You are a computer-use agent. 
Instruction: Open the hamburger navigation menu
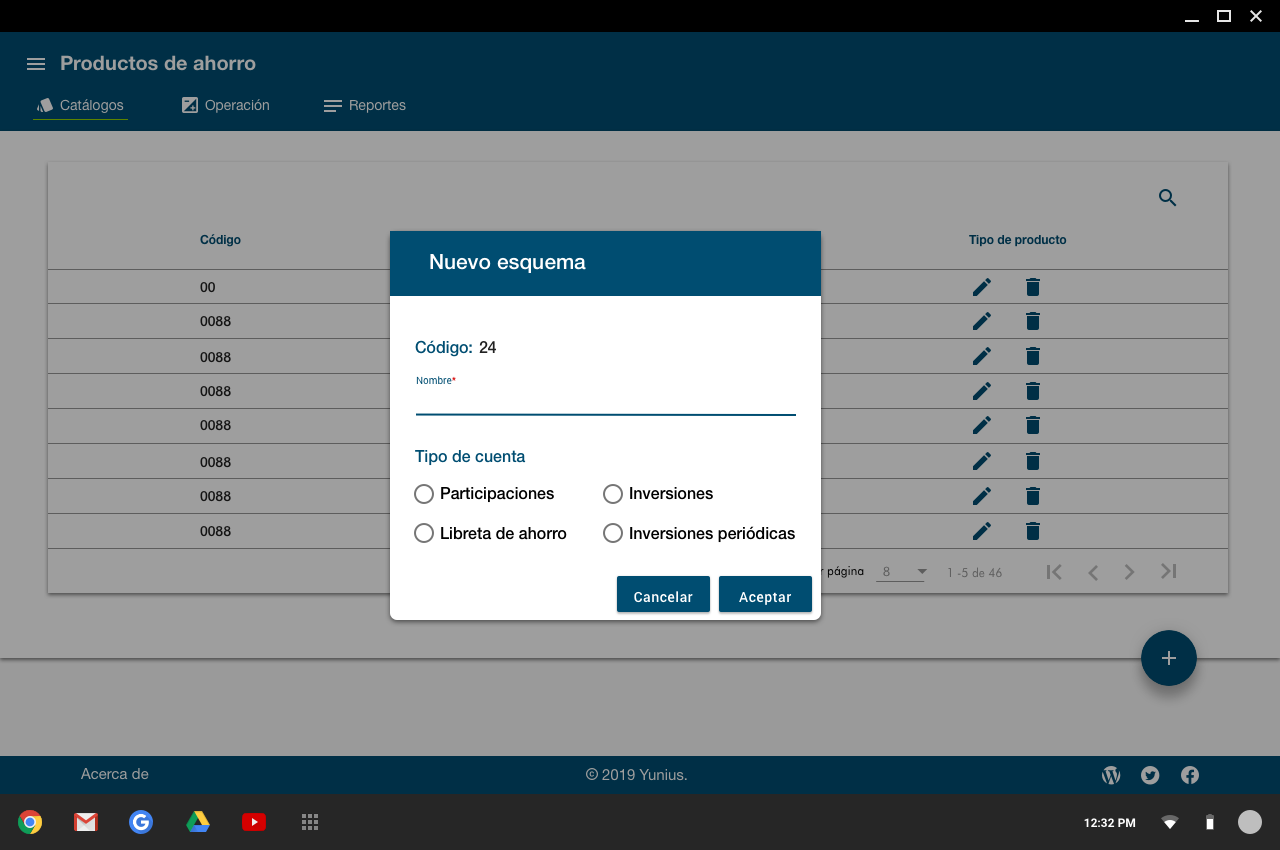click(x=36, y=64)
